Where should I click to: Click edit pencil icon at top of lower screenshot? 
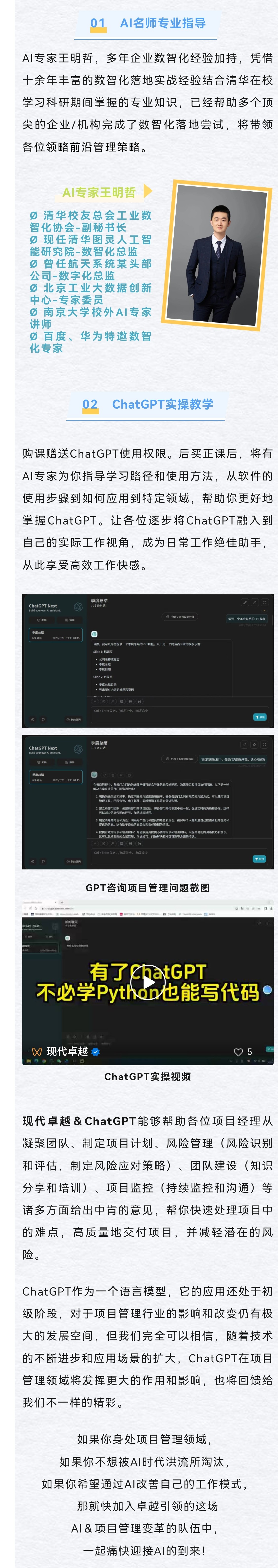point(244,744)
